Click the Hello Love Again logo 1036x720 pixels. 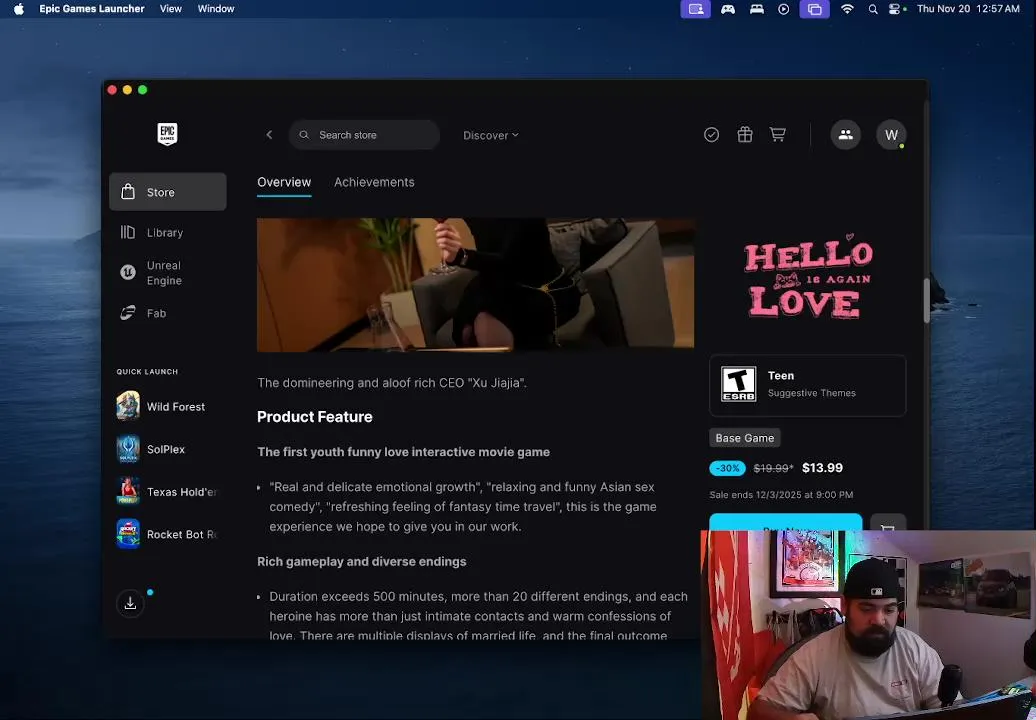point(807,278)
